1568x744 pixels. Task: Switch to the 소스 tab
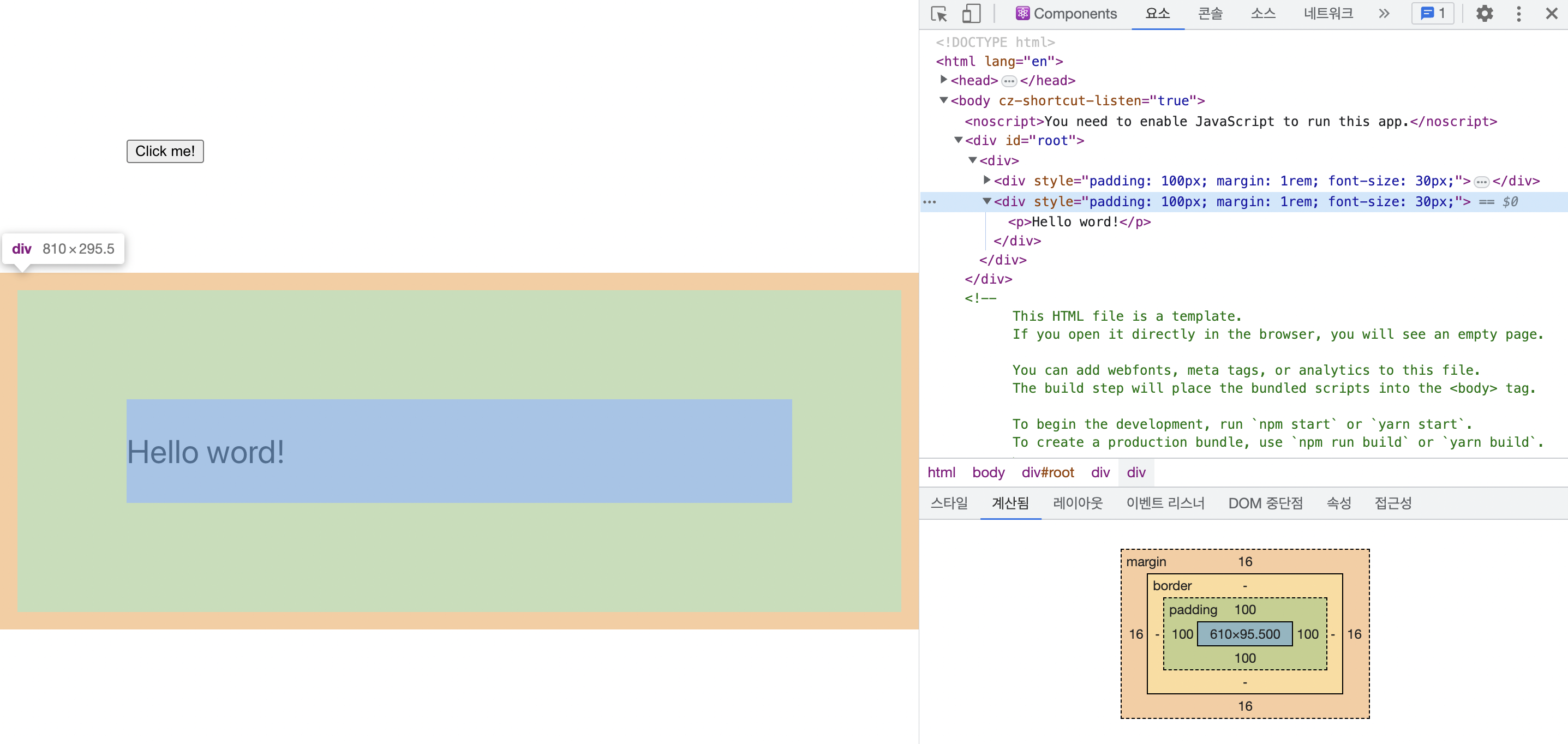[1263, 14]
